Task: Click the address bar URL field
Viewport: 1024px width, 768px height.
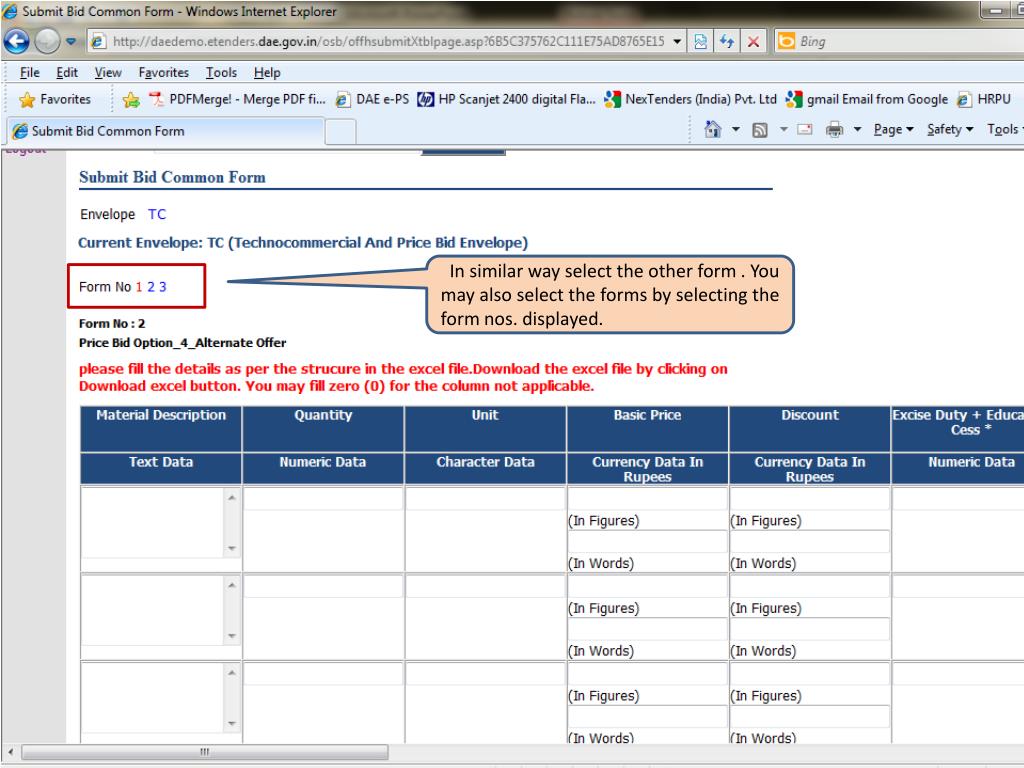Action: (388, 42)
